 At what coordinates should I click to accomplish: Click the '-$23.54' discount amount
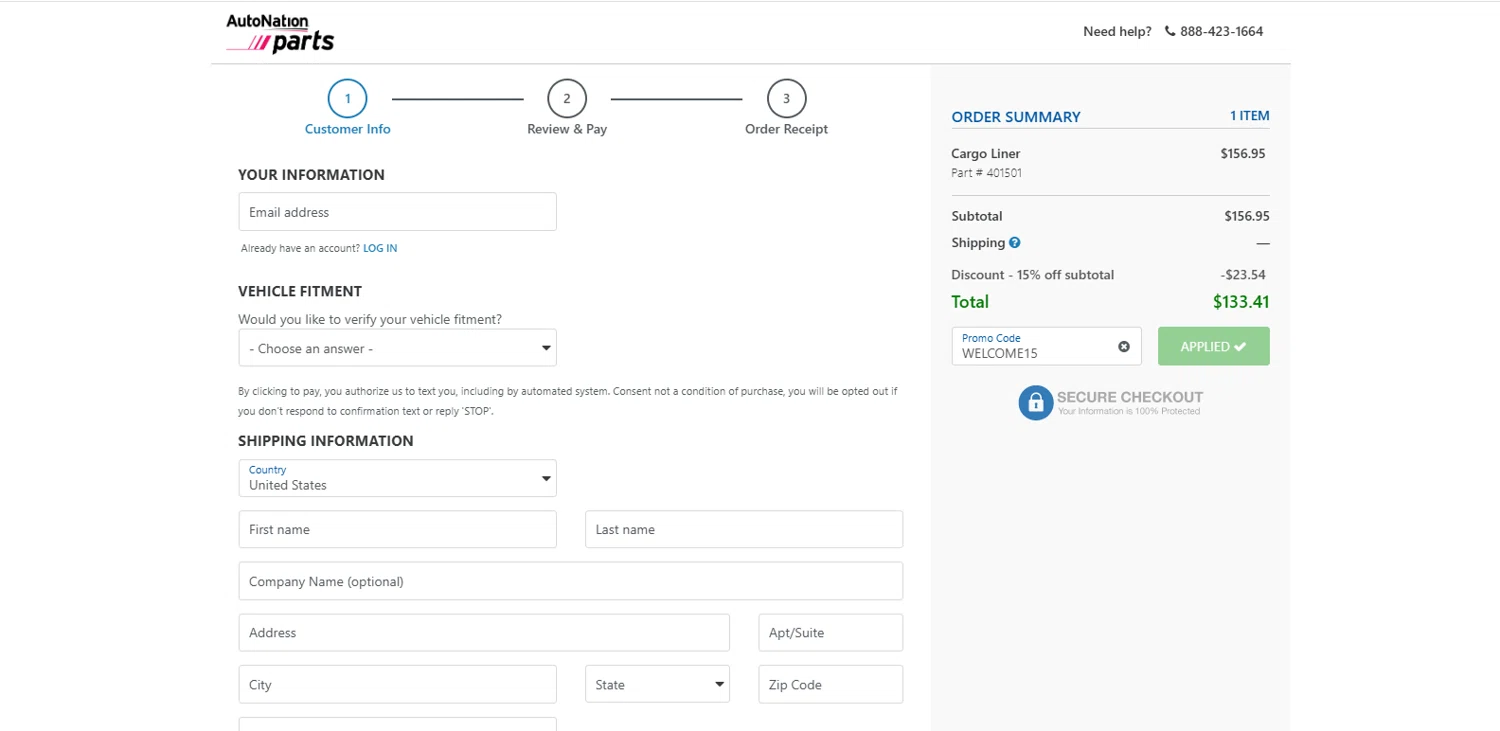click(x=1243, y=275)
